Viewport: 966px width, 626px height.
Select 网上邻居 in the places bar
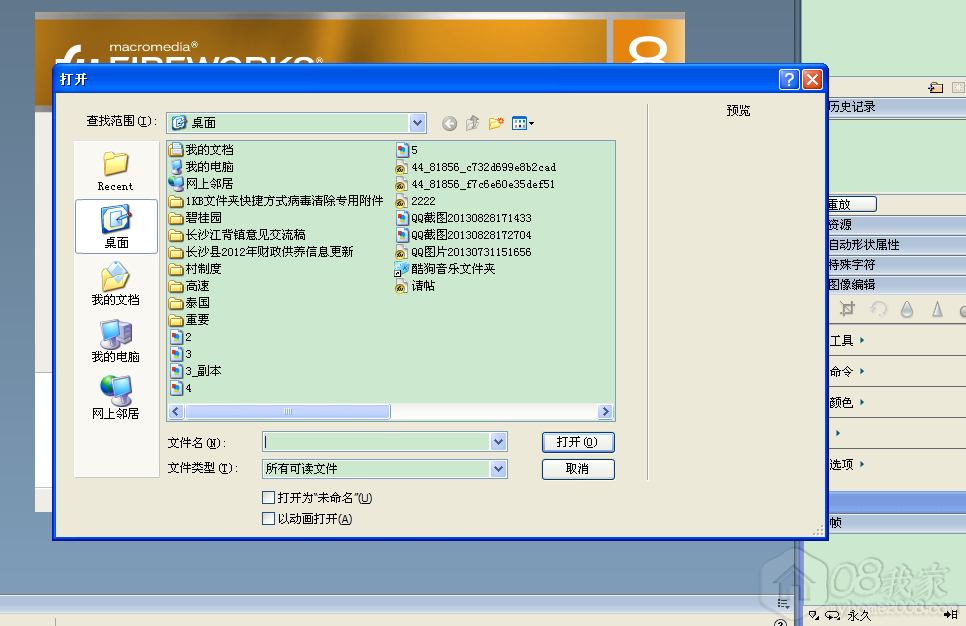[x=116, y=398]
